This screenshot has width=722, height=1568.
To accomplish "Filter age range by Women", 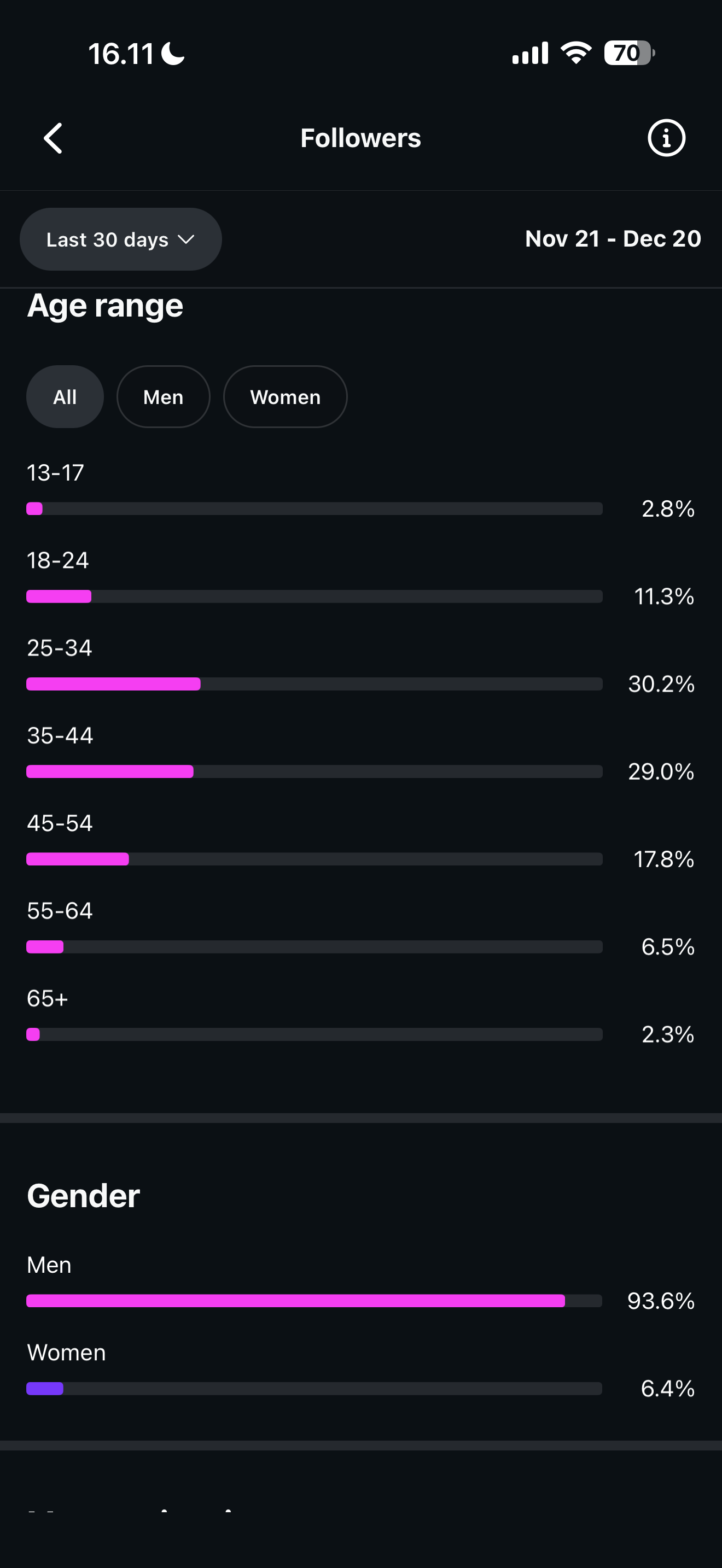I will (285, 397).
